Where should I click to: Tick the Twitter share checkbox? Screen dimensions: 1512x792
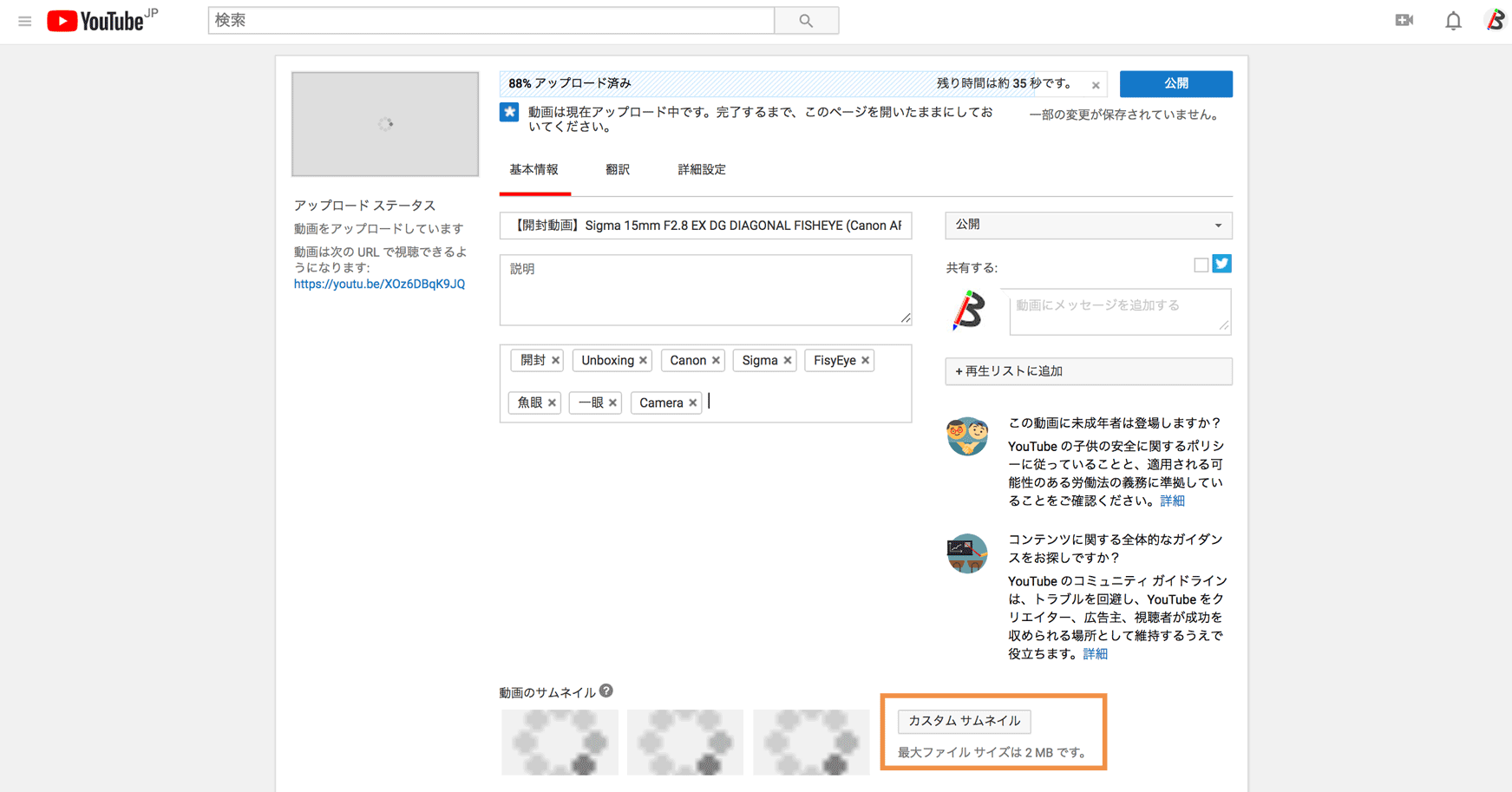click(1201, 265)
